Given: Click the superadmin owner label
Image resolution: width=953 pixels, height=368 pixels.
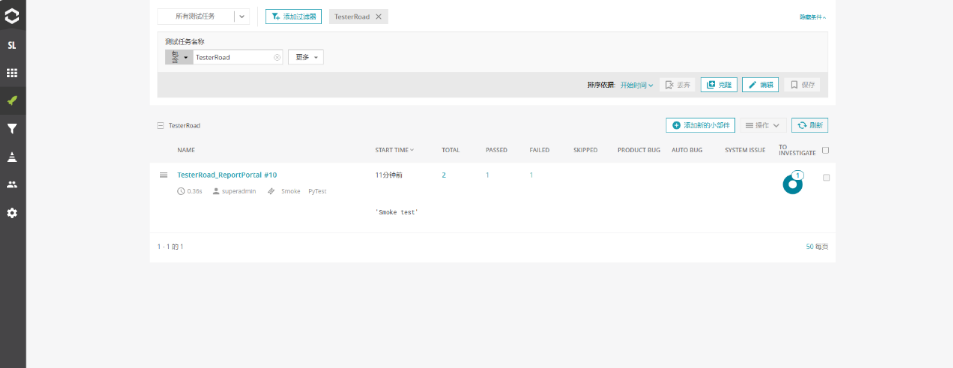Looking at the screenshot, I should coord(239,191).
